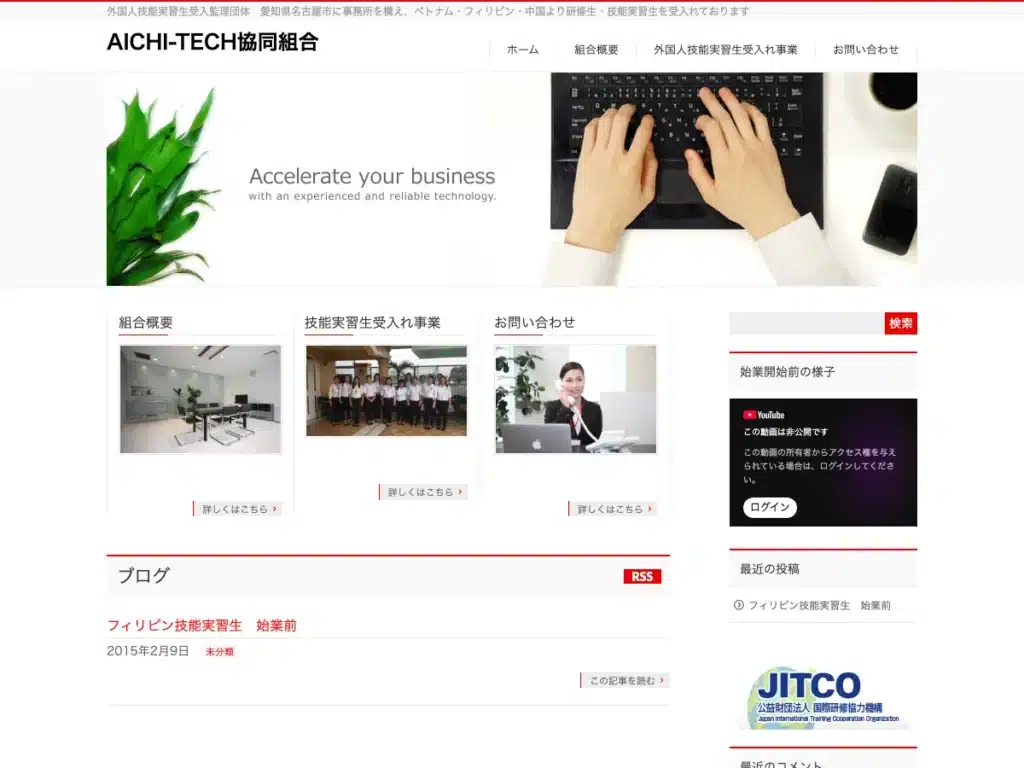Open recent post フィリピン技能実習生 始業前 in sidebar
Viewport: 1024px width, 768px height.
click(819, 605)
